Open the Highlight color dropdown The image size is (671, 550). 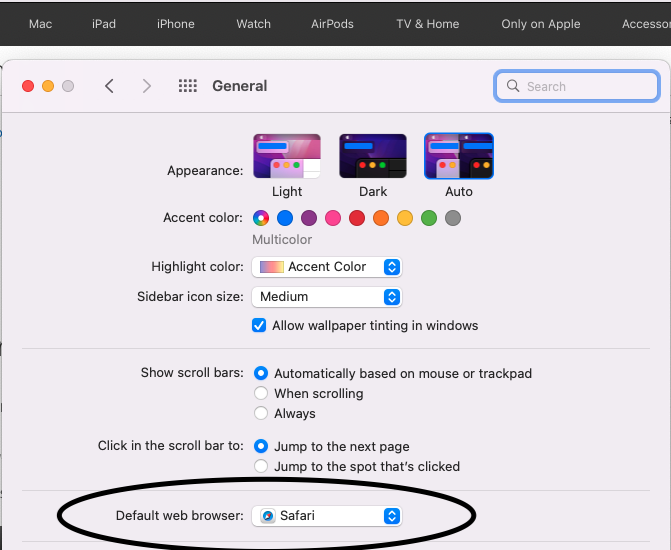click(x=327, y=267)
